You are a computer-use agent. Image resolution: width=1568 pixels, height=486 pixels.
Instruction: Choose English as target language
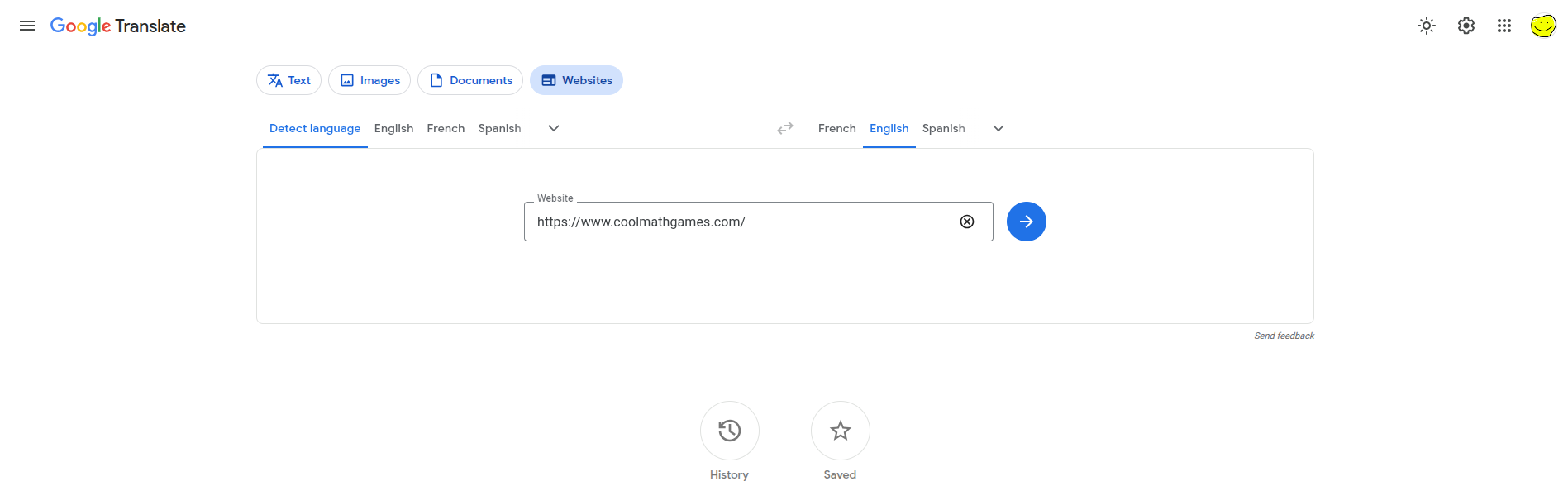pyautogui.click(x=889, y=128)
